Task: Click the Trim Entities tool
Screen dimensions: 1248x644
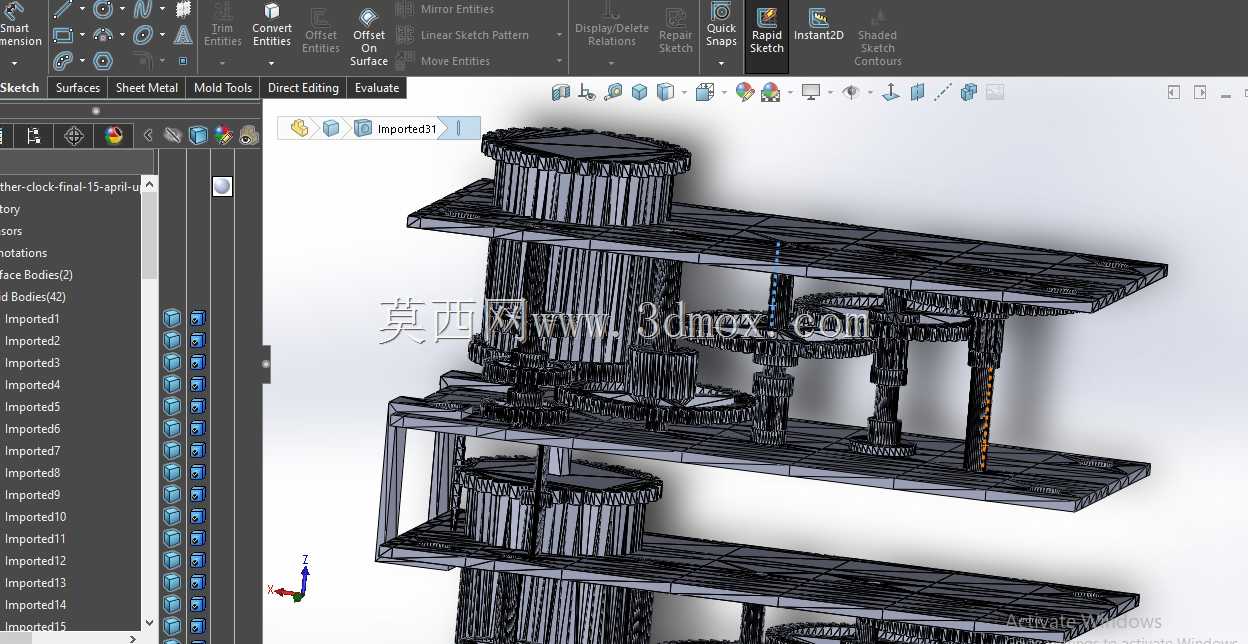Action: click(223, 25)
